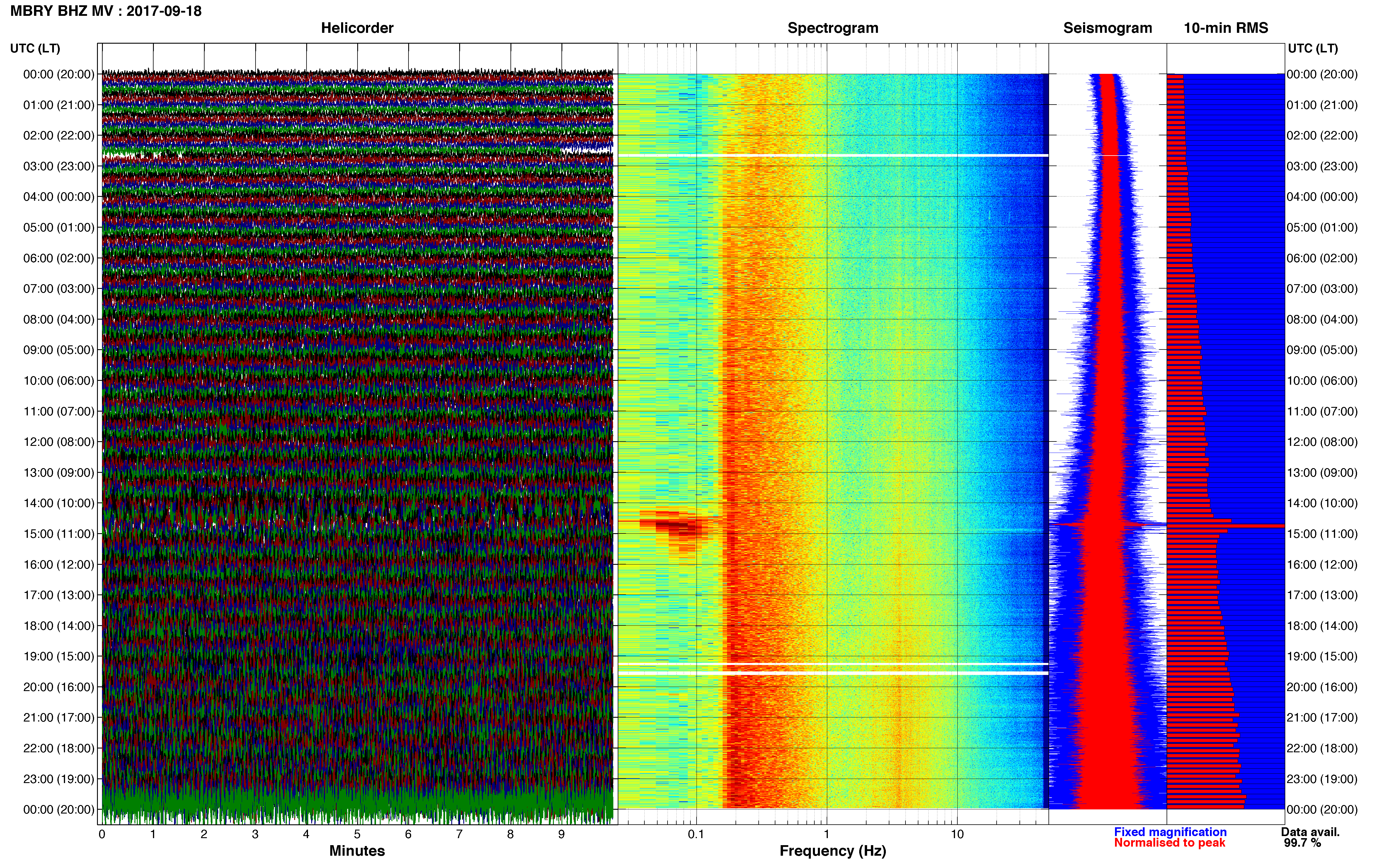Click the upper white data gap line in spectrogram near 19:15

coord(833,664)
